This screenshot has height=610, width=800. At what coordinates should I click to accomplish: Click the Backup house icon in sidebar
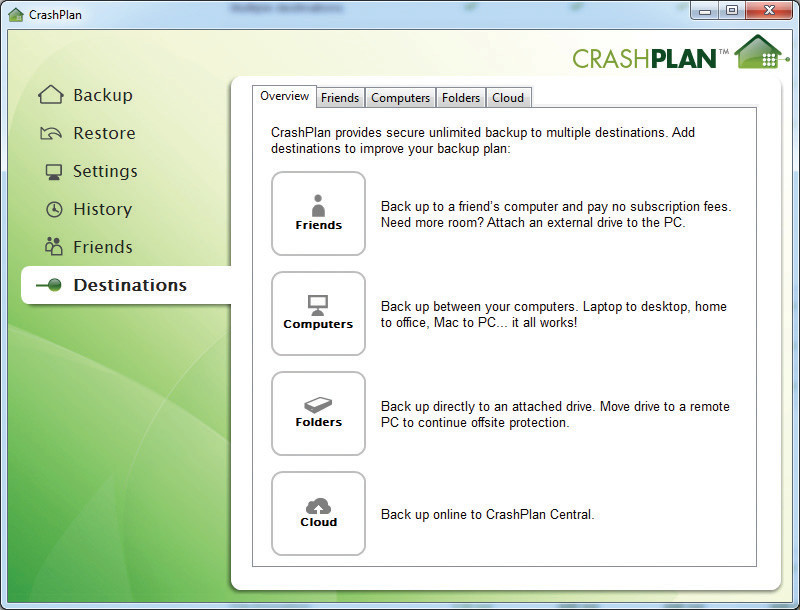51,95
